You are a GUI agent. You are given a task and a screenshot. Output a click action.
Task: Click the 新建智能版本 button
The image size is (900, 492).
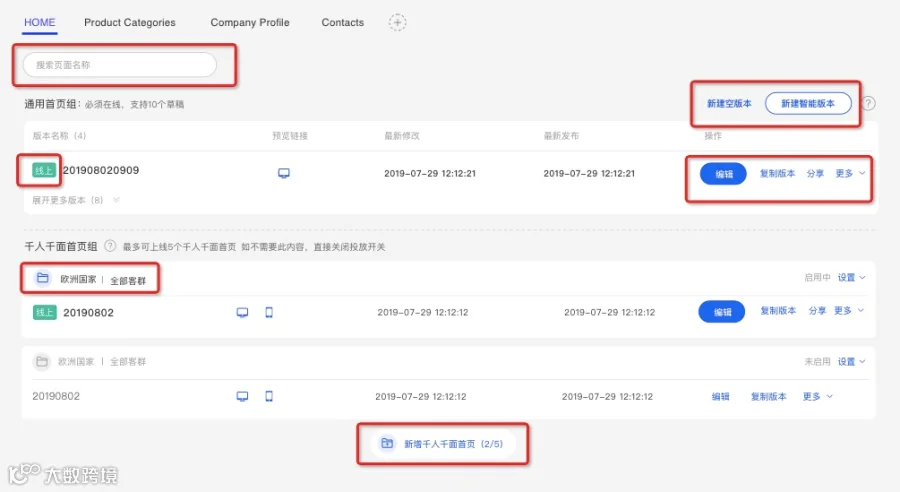(808, 103)
